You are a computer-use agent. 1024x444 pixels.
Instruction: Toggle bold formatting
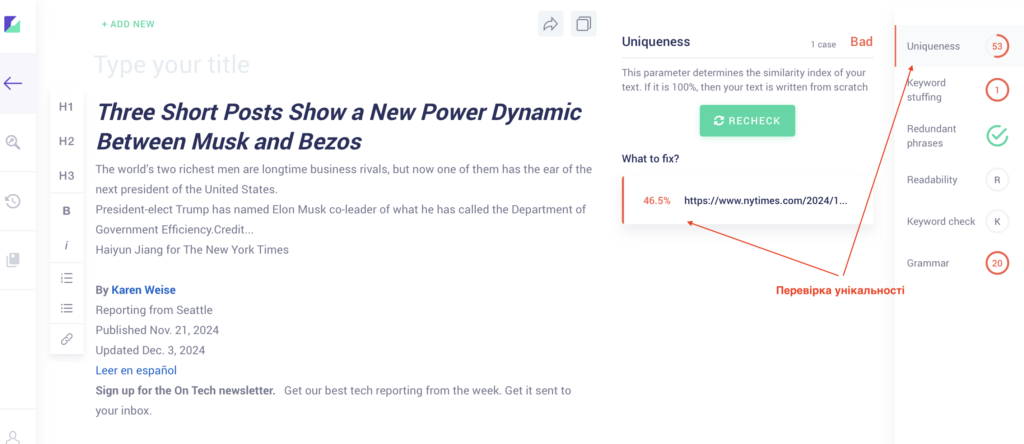67,211
